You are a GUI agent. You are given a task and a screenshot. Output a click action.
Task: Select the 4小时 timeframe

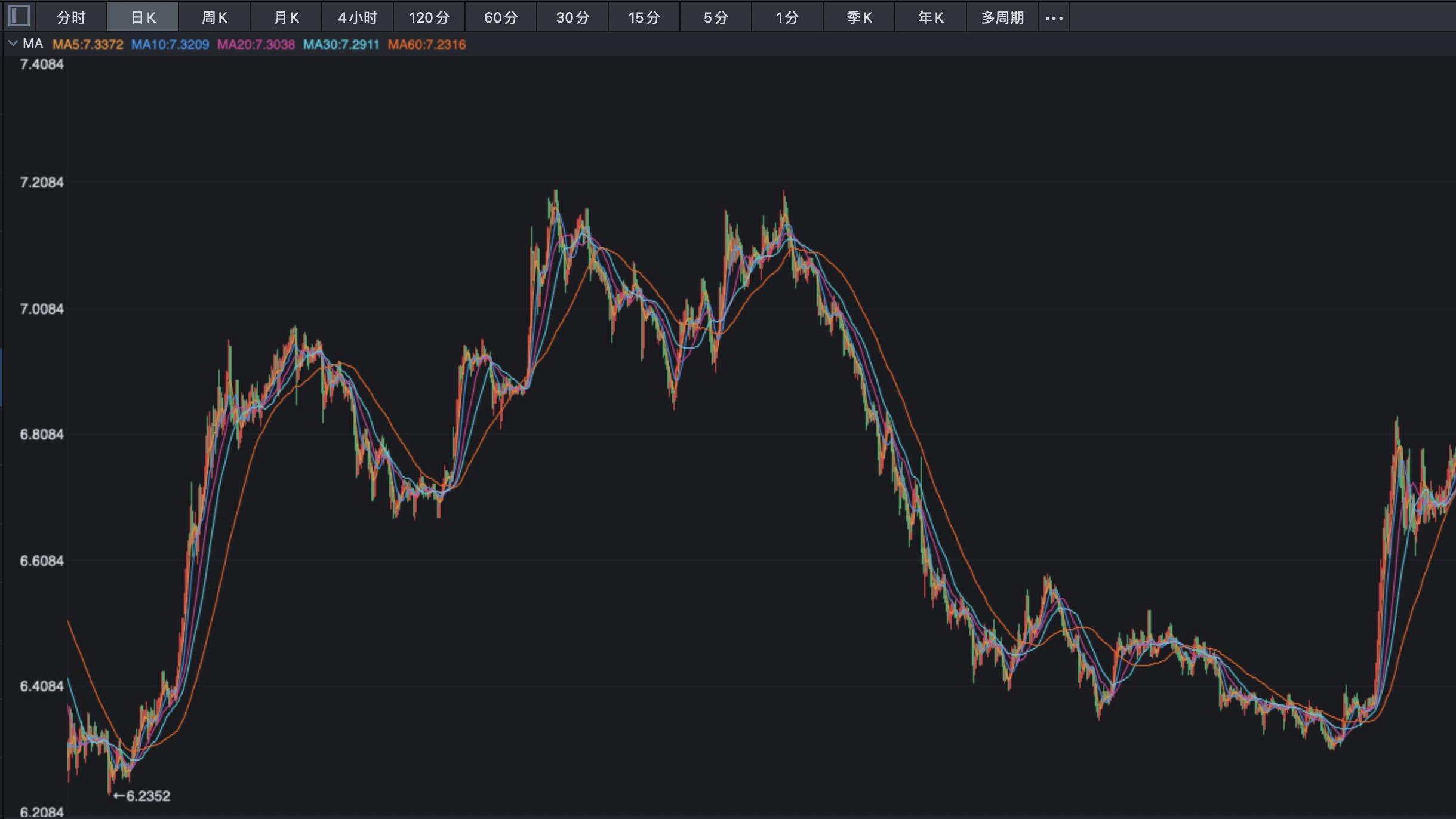point(358,17)
